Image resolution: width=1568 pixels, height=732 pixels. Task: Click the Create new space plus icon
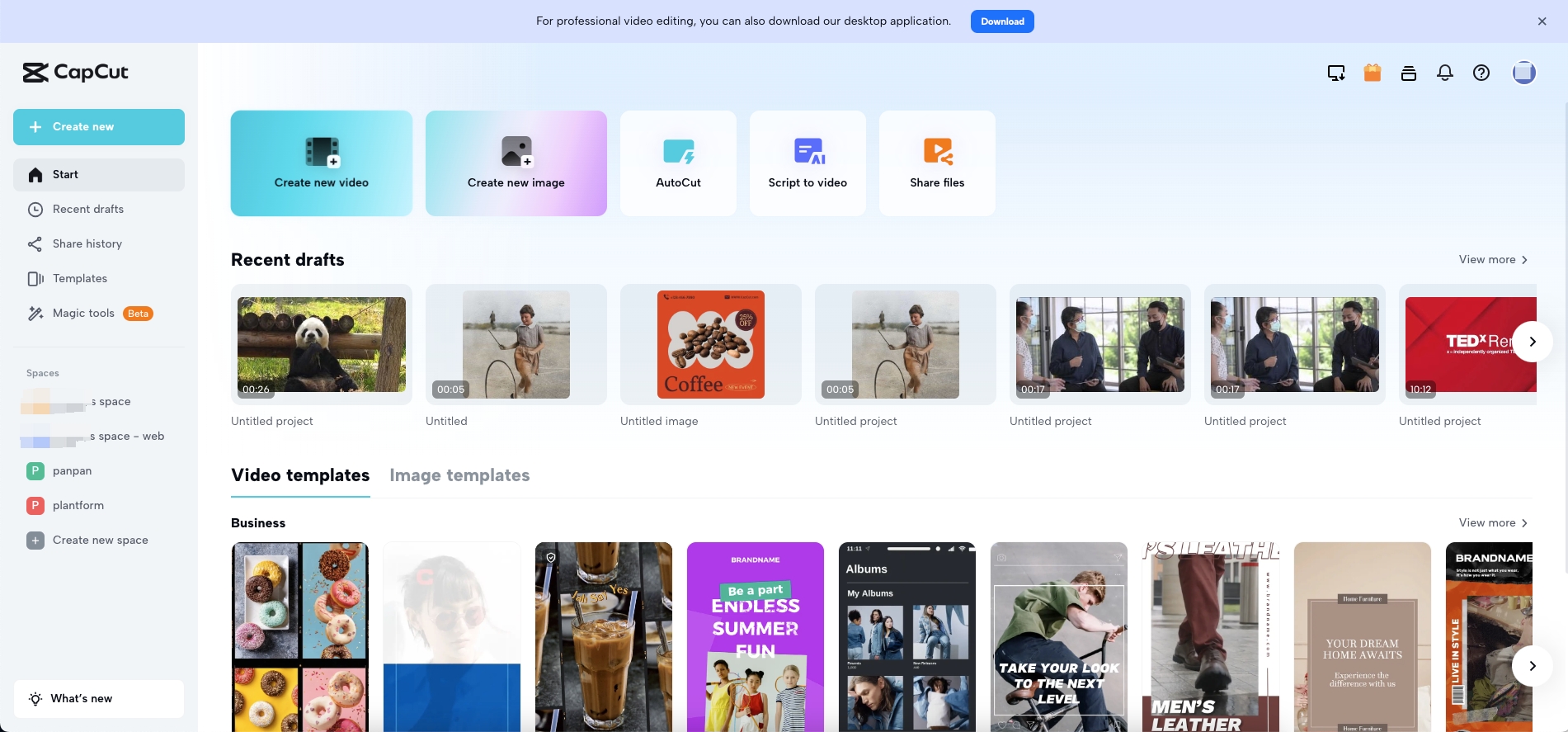[x=35, y=541]
